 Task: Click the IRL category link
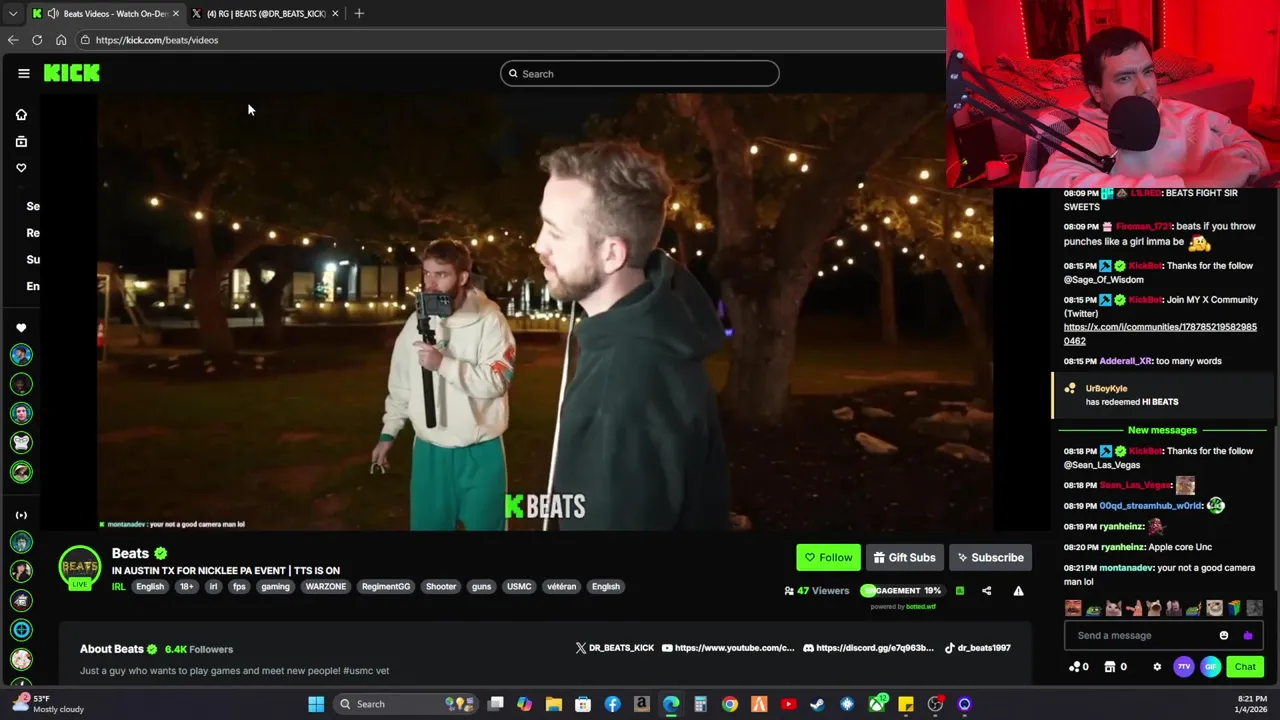tap(118, 587)
